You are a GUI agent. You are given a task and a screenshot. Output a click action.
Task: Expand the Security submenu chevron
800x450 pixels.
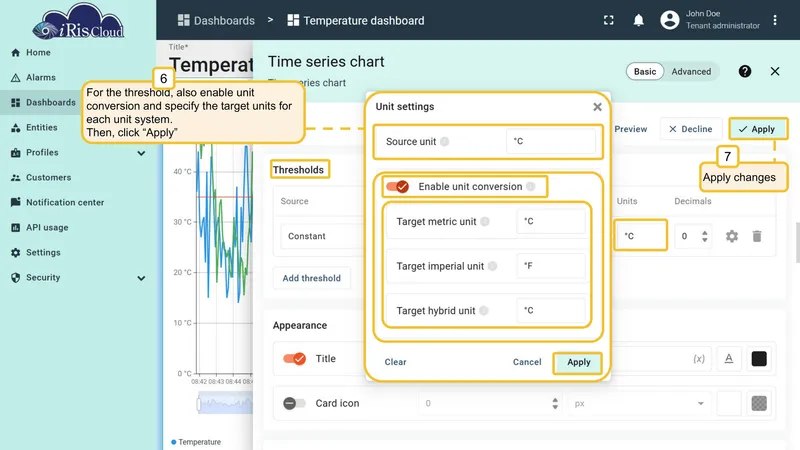141,278
